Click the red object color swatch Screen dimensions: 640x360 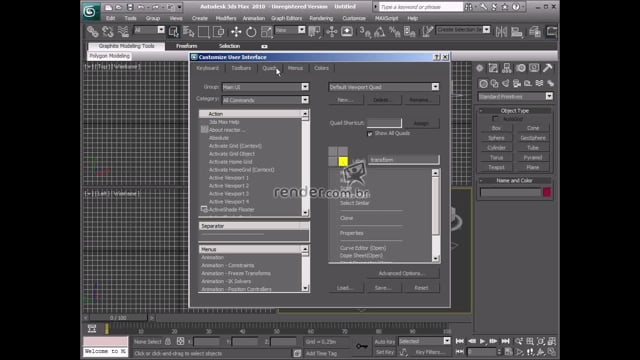[x=547, y=193]
